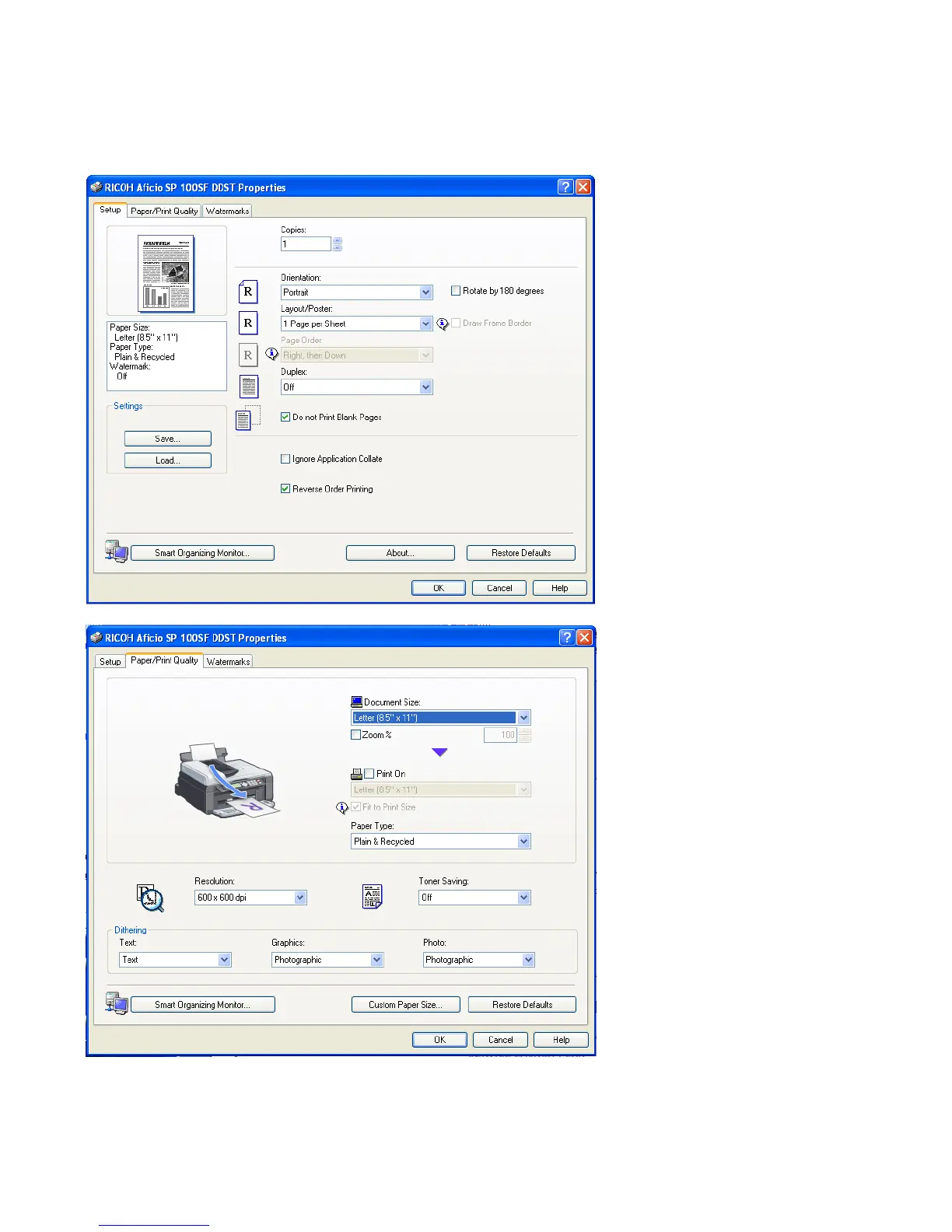Open the Text dithering dropdown
Image resolution: width=952 pixels, height=1232 pixels.
pos(175,960)
